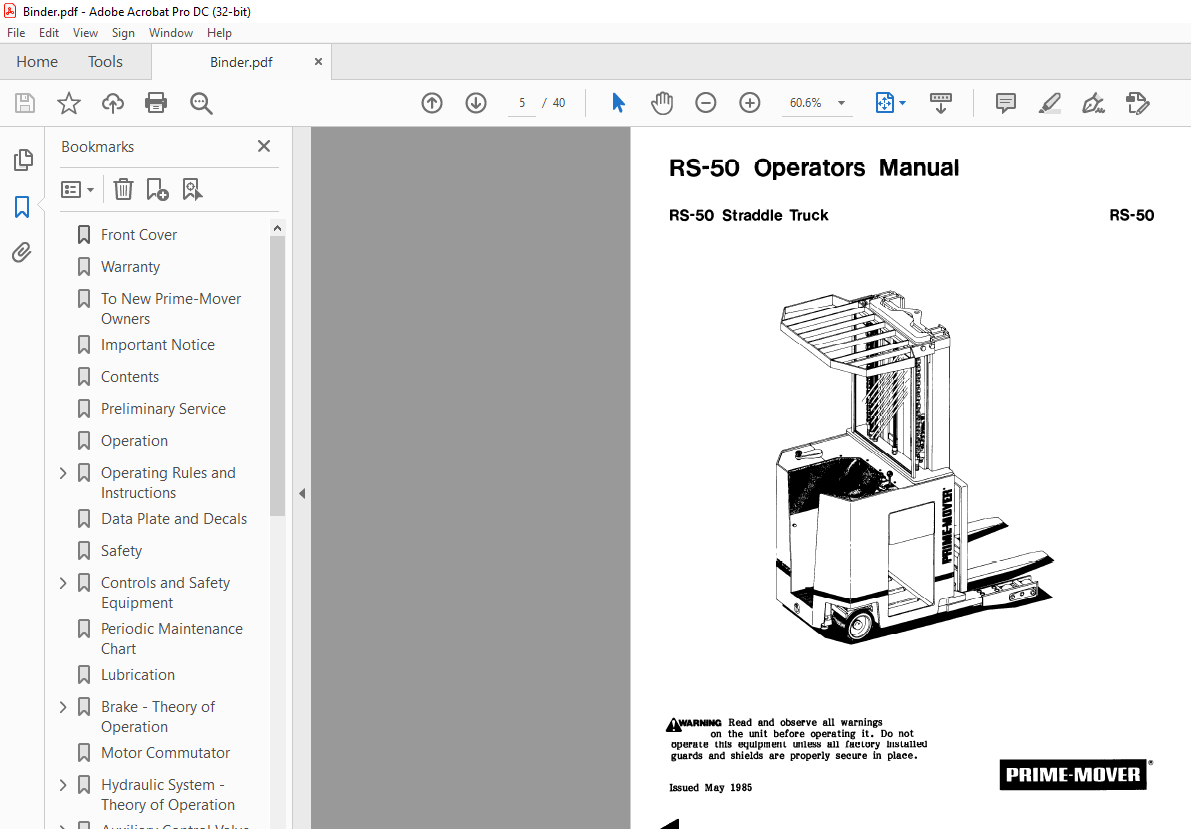Open the Preliminary Service bookmark
The image size is (1191, 829).
tap(163, 409)
